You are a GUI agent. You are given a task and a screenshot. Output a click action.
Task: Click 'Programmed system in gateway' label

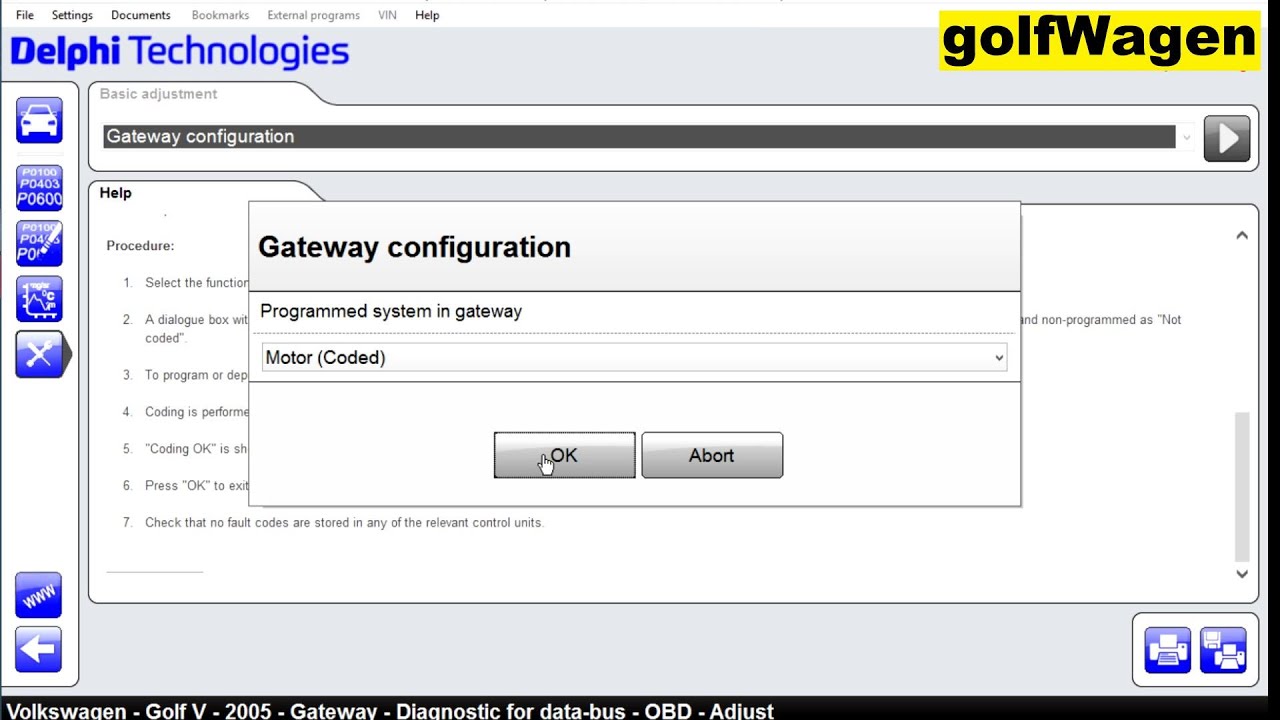tap(391, 311)
